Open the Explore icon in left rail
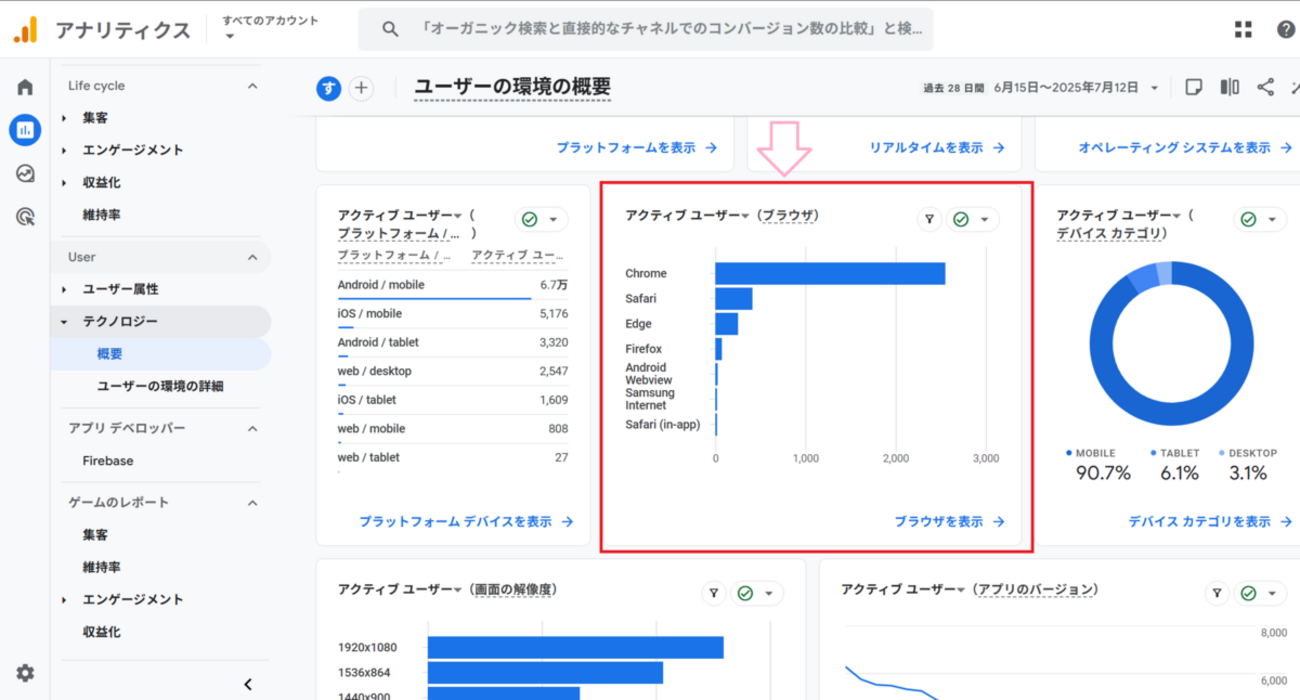 pos(25,173)
